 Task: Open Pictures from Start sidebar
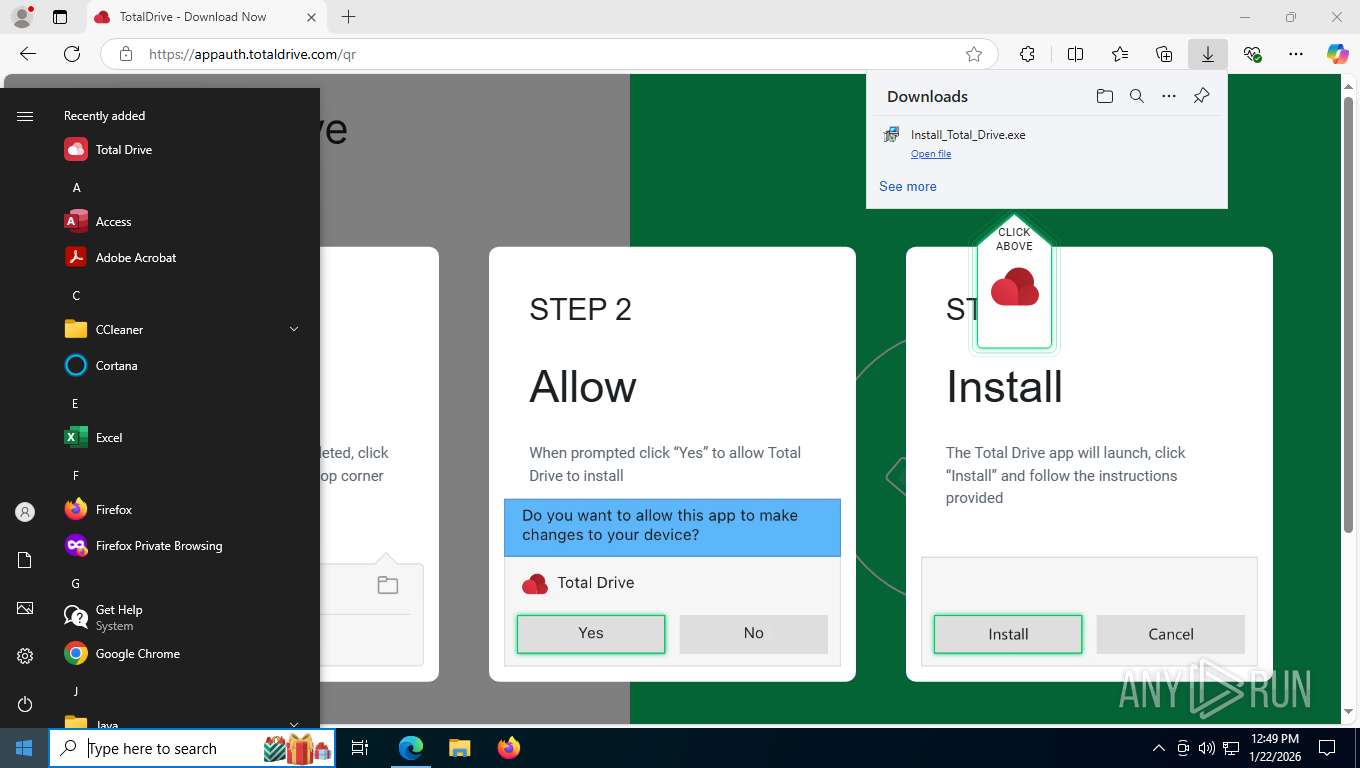click(x=25, y=608)
